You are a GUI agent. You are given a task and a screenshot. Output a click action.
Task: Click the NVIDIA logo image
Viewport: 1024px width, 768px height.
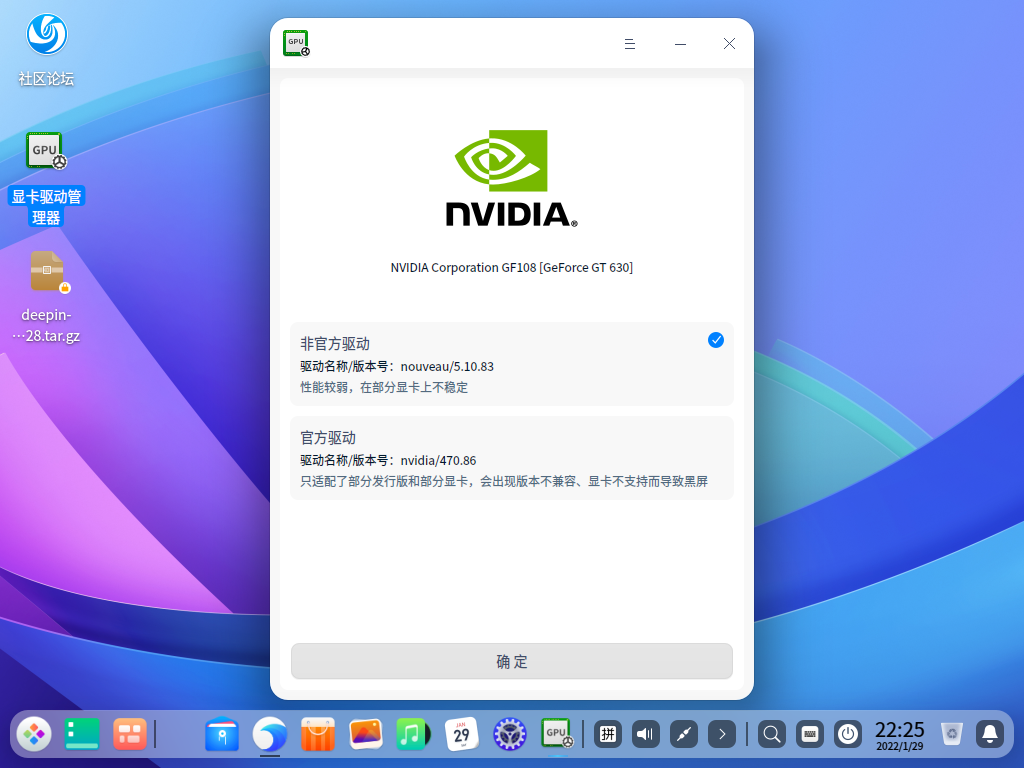(x=511, y=178)
